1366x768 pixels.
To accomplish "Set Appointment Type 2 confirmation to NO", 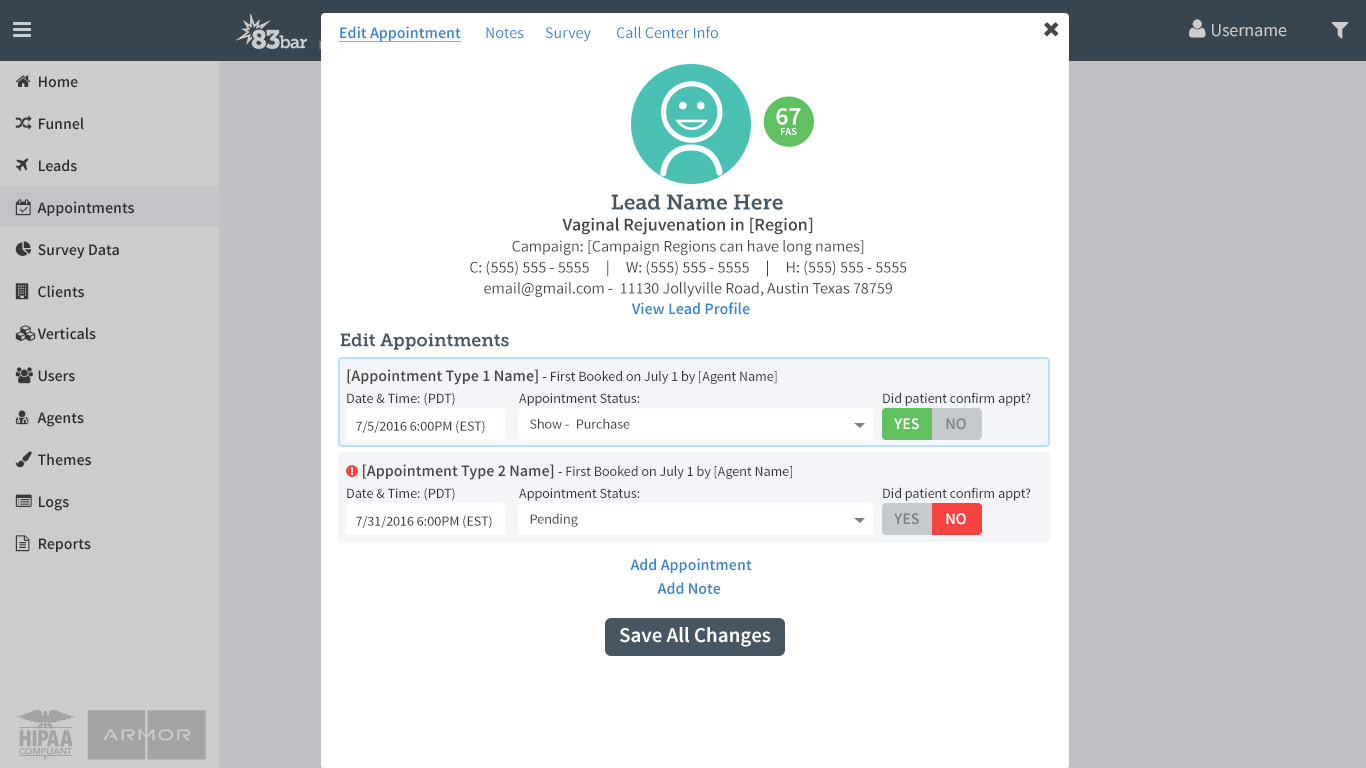I will [x=957, y=519].
